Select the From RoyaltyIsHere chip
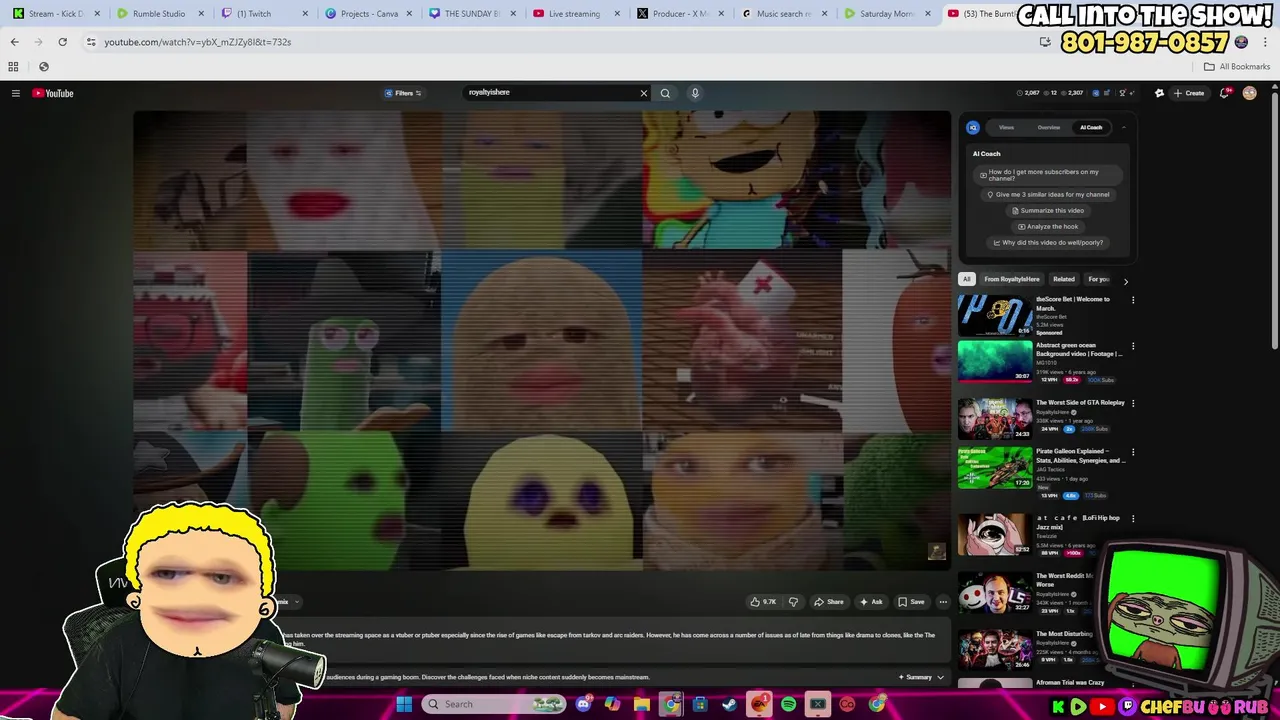Image resolution: width=1280 pixels, height=720 pixels. [1011, 279]
